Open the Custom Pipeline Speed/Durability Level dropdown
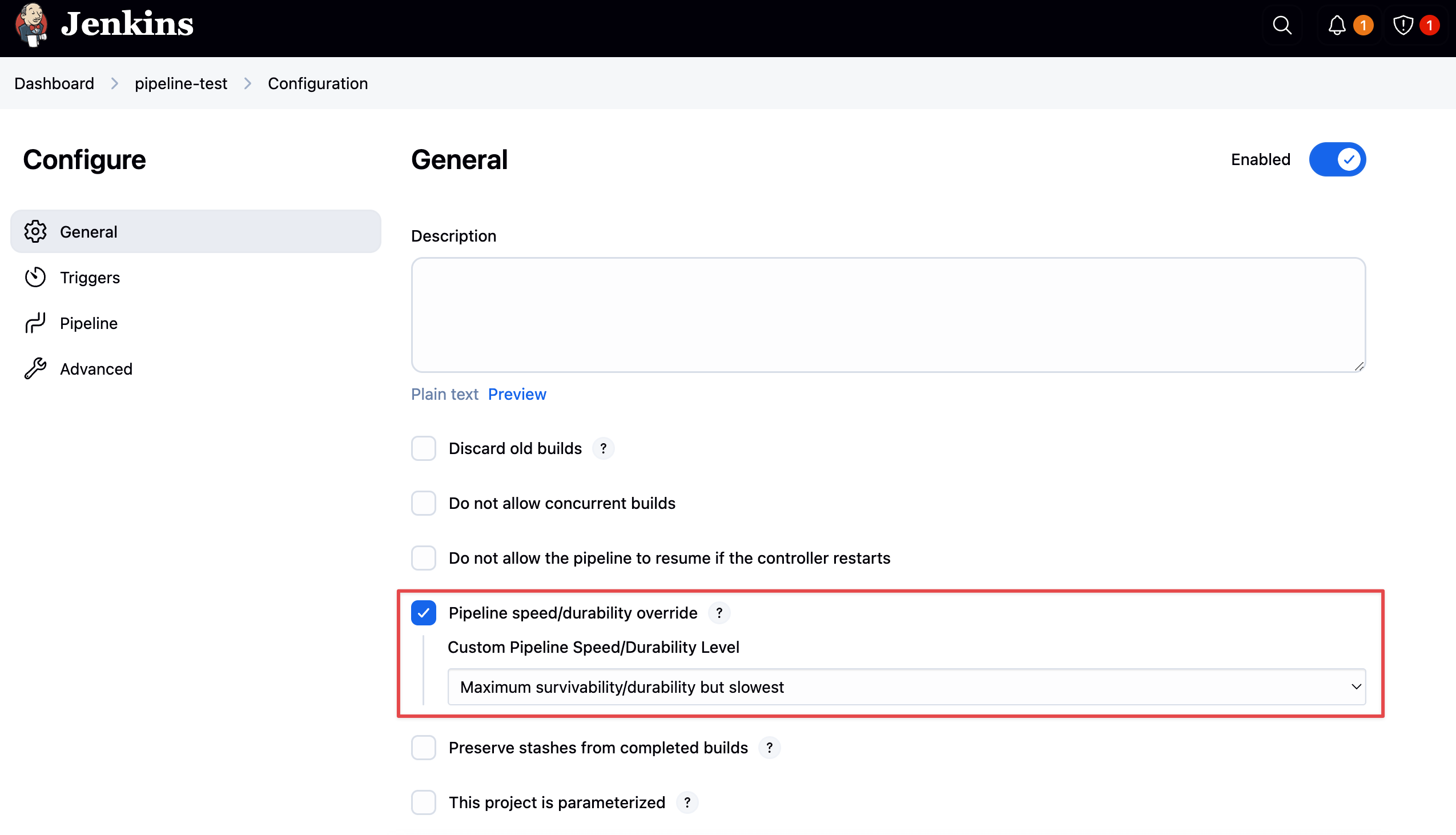 coord(906,687)
